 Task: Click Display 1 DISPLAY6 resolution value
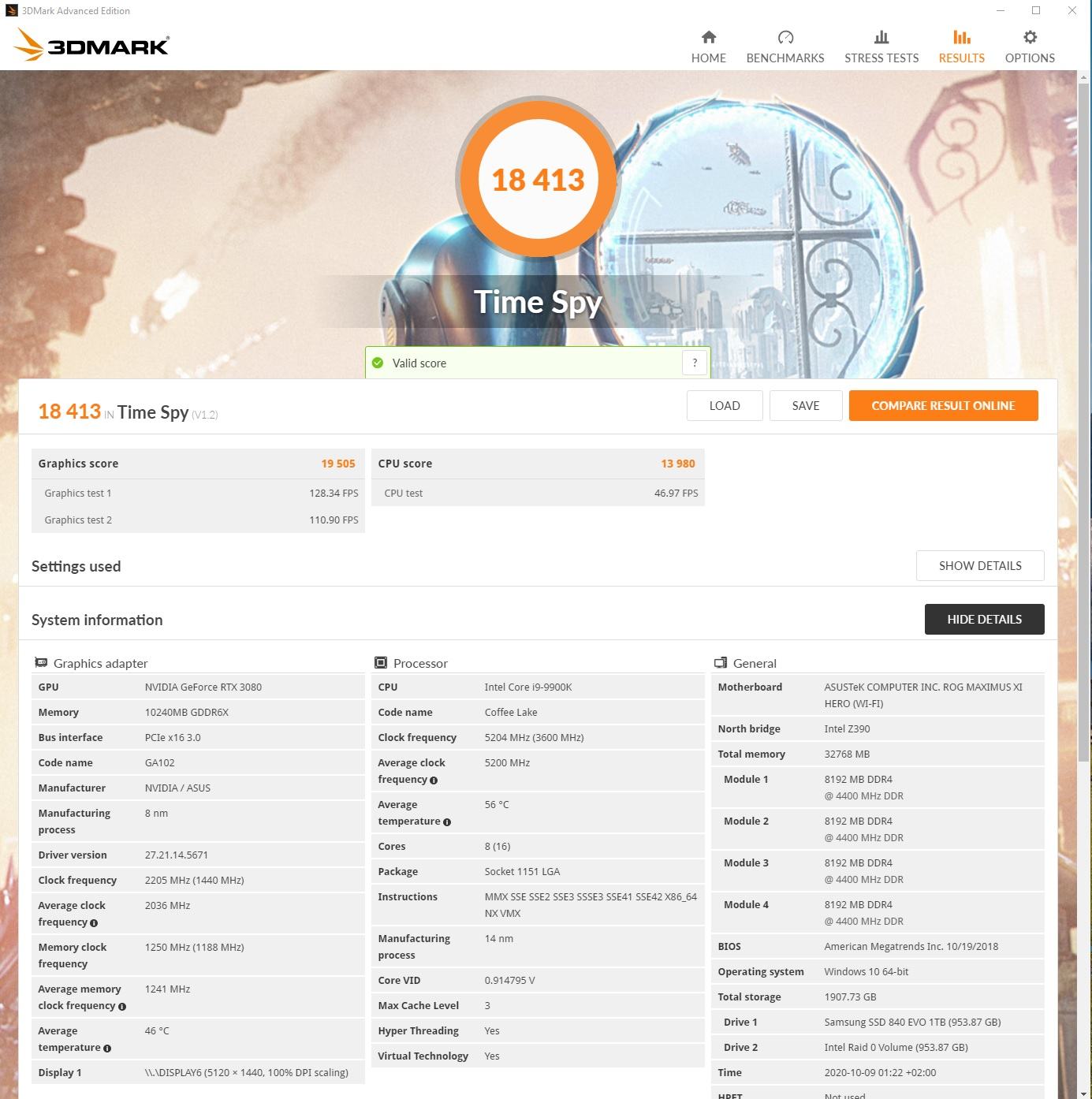247,1072
